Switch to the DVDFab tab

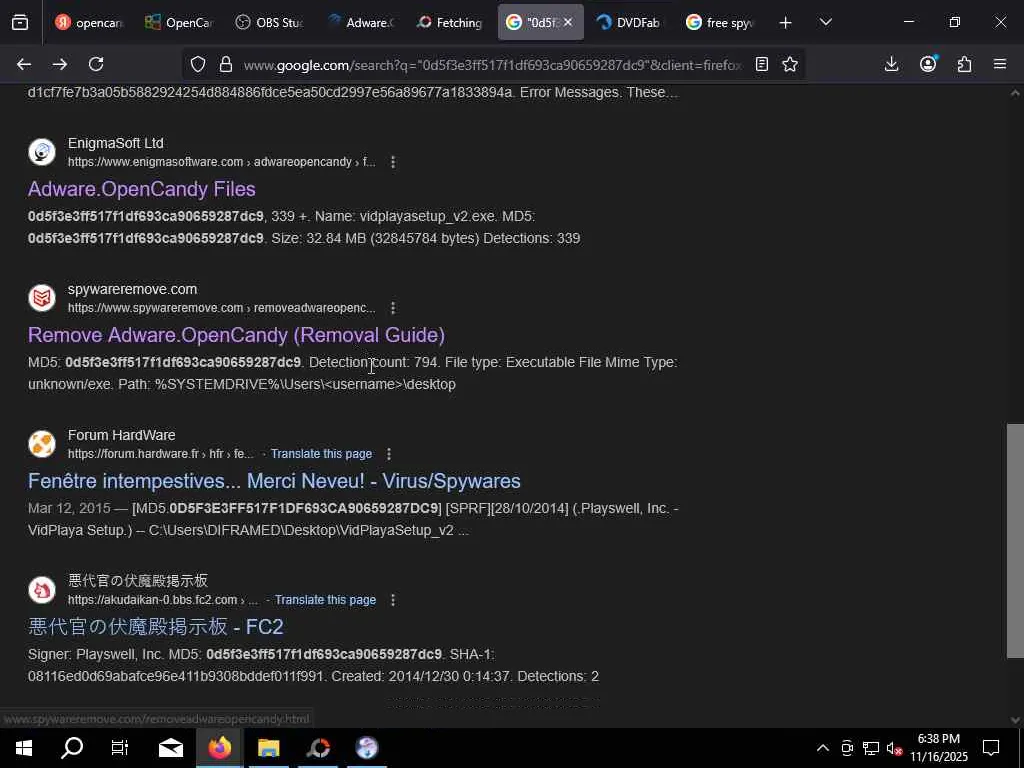630,23
